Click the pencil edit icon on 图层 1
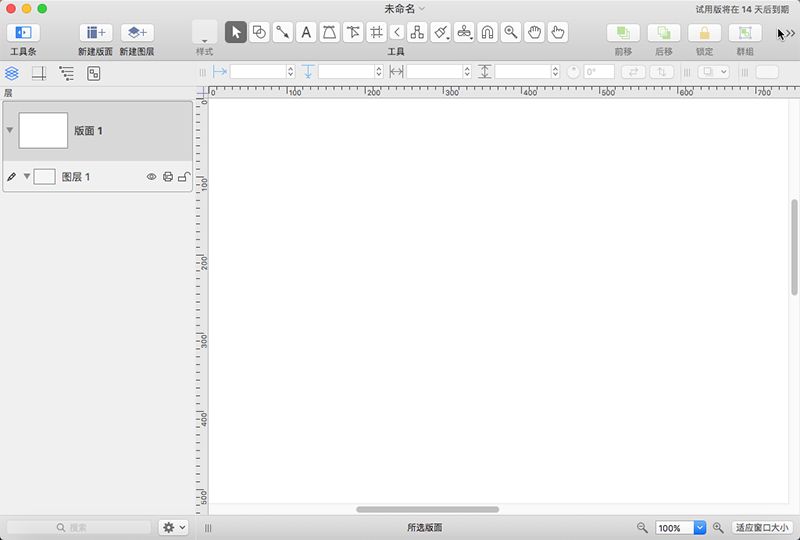The width and height of the screenshot is (800, 540). [11, 177]
